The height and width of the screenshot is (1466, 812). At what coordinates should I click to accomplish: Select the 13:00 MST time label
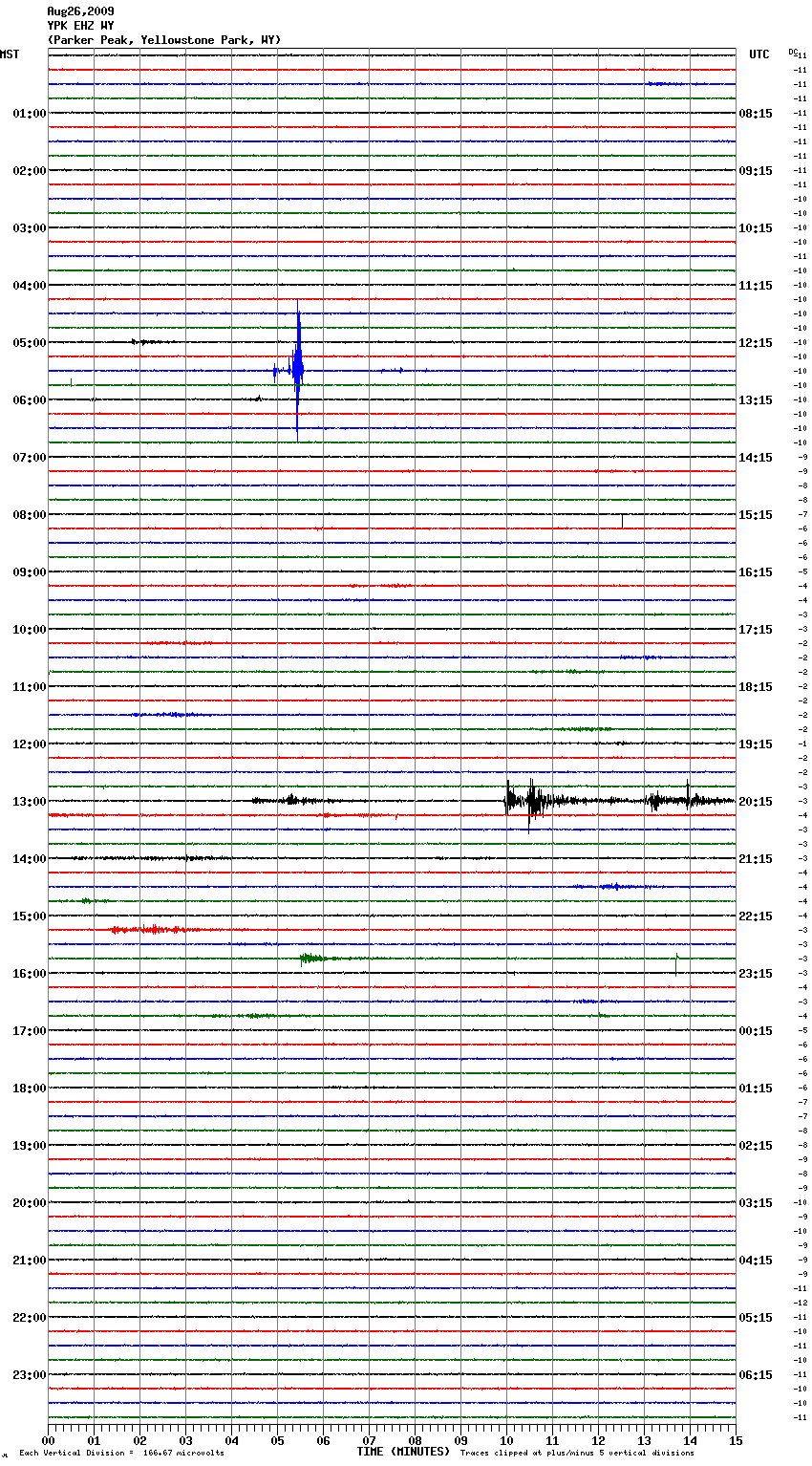pyautogui.click(x=29, y=802)
